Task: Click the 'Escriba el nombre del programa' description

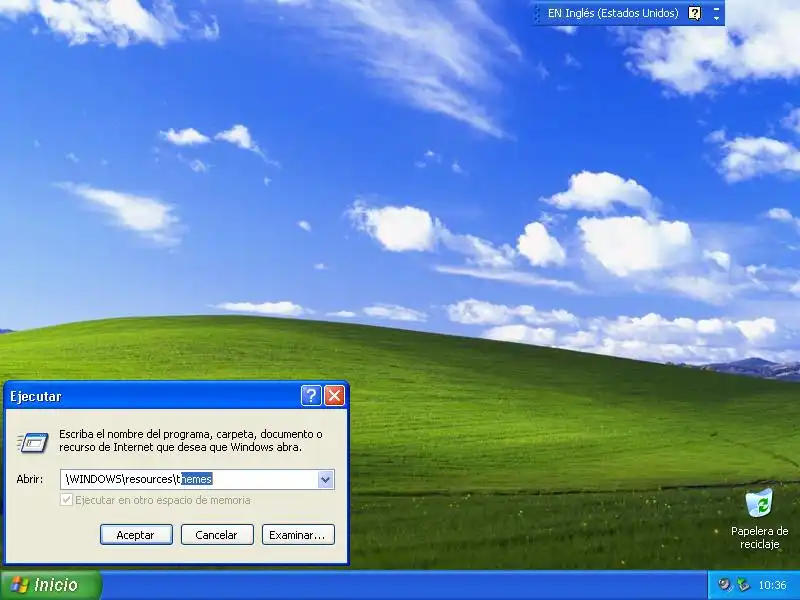Action: click(x=191, y=440)
